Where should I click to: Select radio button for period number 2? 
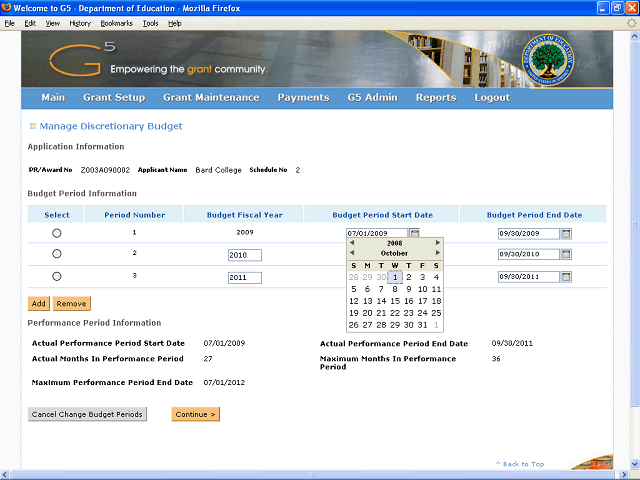[56, 255]
